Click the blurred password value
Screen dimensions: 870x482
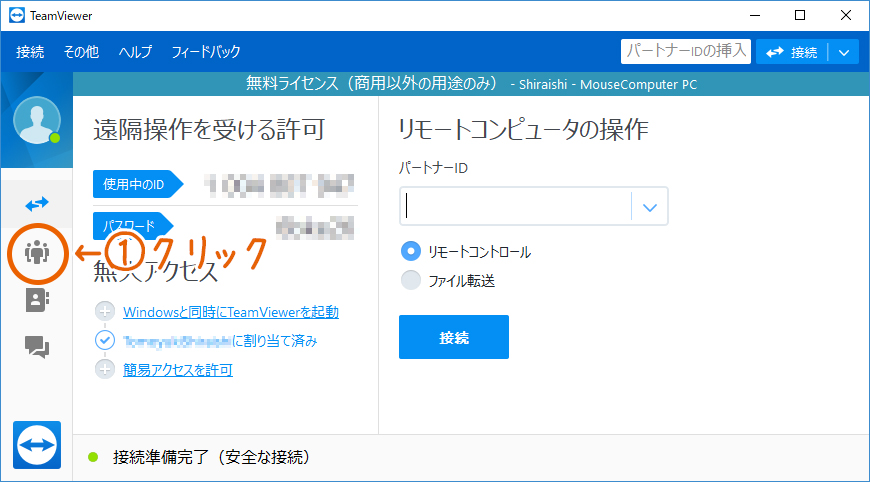tap(315, 227)
